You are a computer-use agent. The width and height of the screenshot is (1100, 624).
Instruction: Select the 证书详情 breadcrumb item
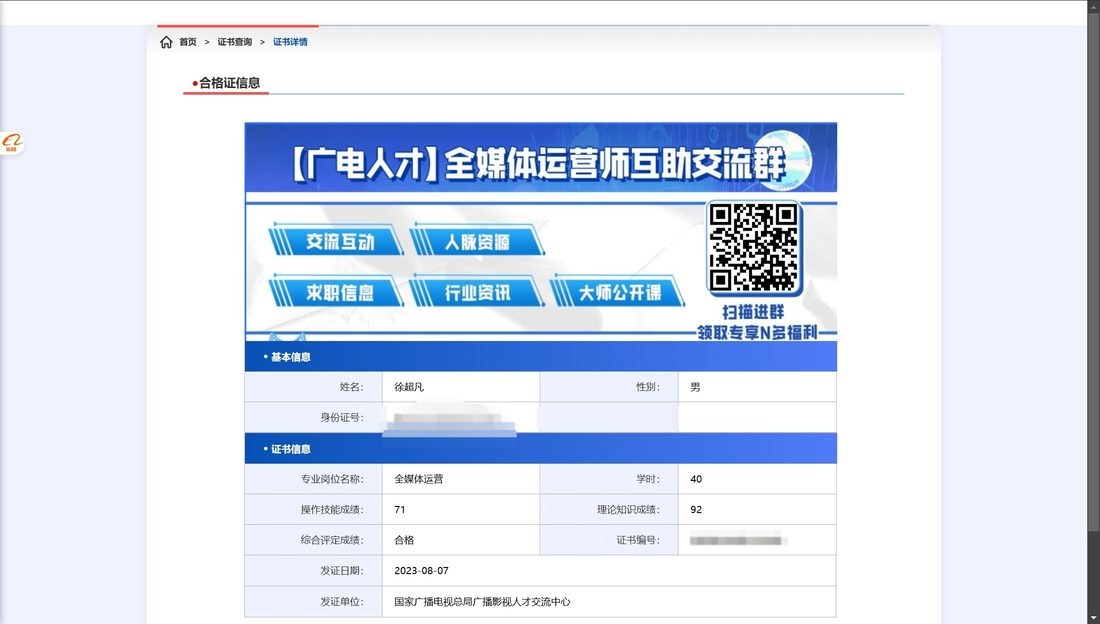pos(290,42)
